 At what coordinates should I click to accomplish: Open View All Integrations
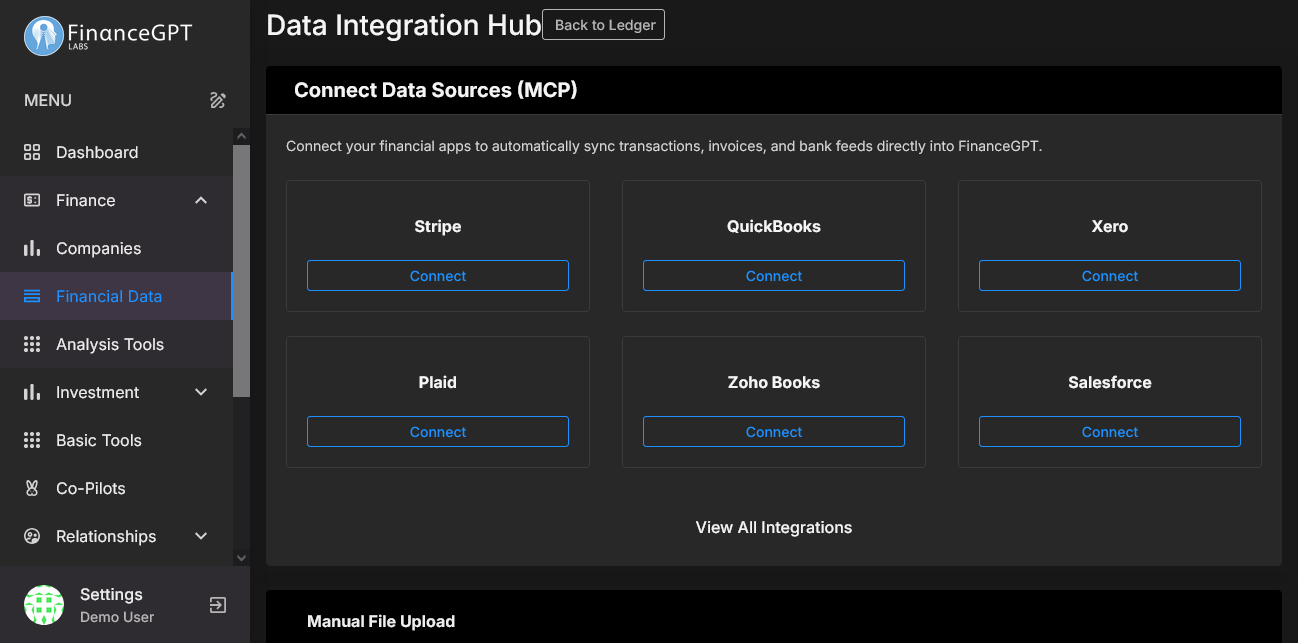[773, 527]
